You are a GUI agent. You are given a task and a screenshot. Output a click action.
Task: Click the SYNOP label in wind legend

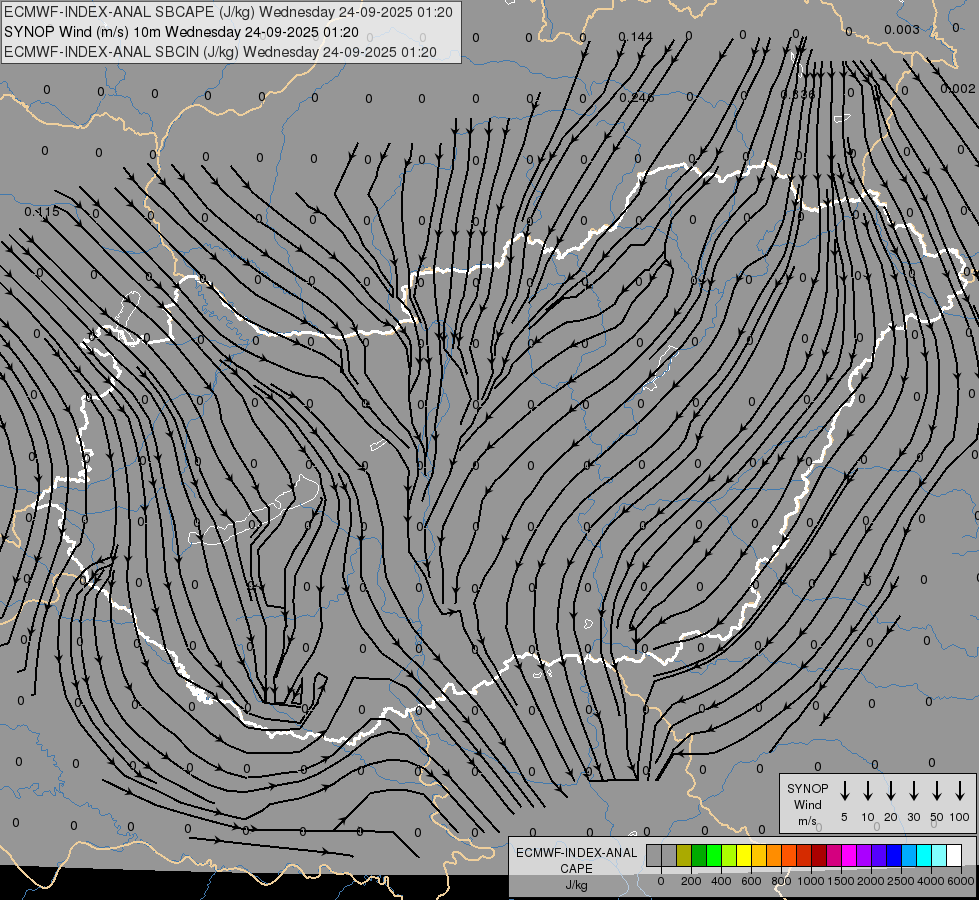[x=807, y=789]
